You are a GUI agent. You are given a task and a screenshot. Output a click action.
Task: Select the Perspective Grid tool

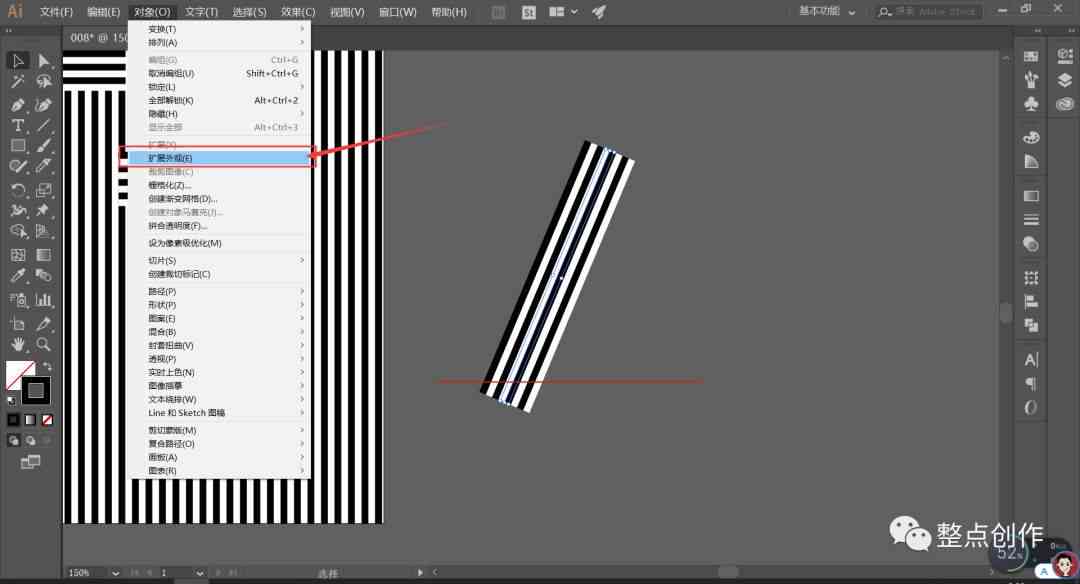(43, 231)
